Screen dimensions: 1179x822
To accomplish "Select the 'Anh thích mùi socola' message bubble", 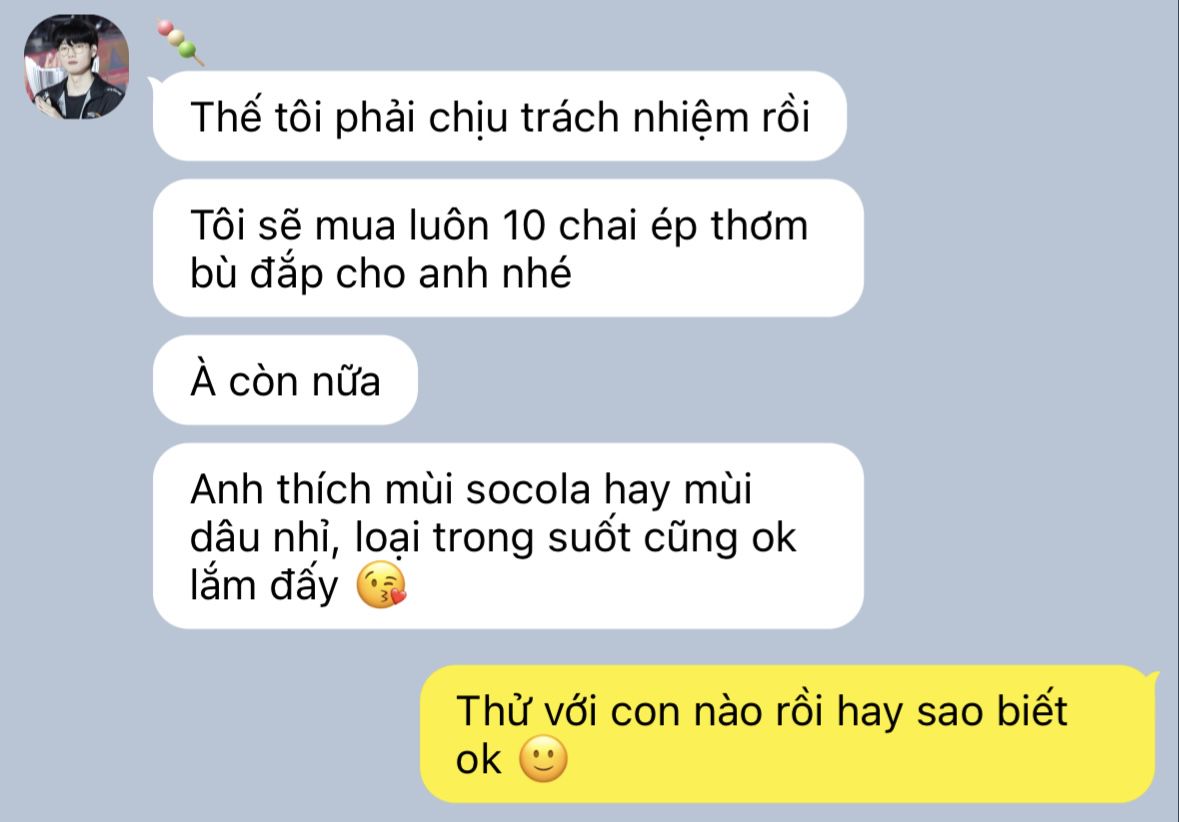I will (508, 536).
